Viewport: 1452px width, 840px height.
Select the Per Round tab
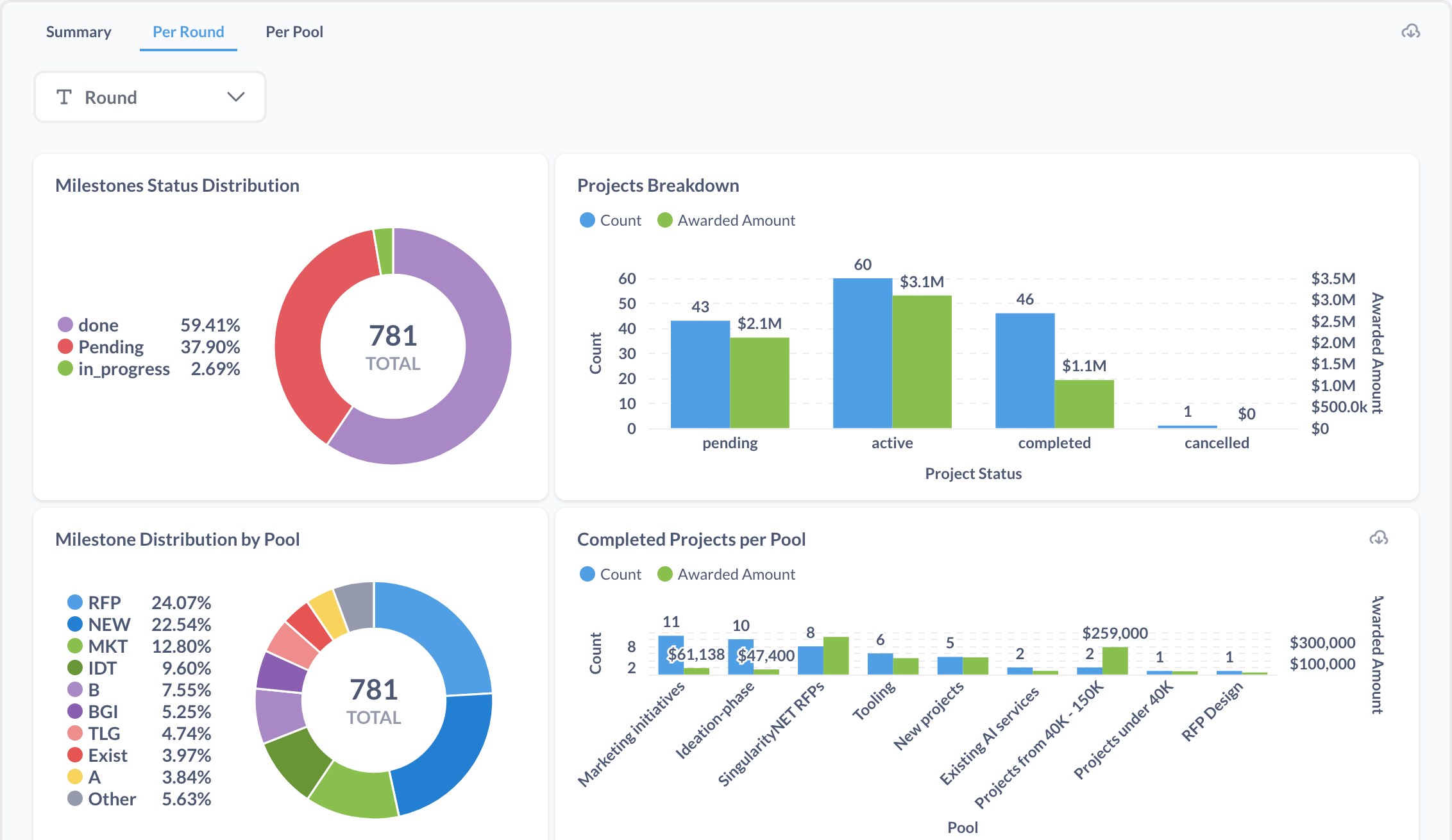pyautogui.click(x=189, y=31)
